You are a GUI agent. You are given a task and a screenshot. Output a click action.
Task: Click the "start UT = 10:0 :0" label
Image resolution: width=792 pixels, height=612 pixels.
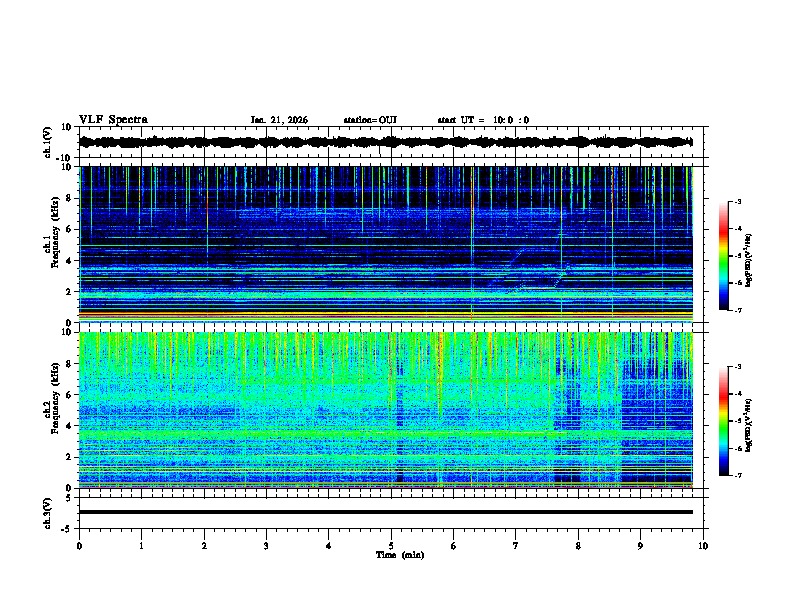tap(483, 120)
